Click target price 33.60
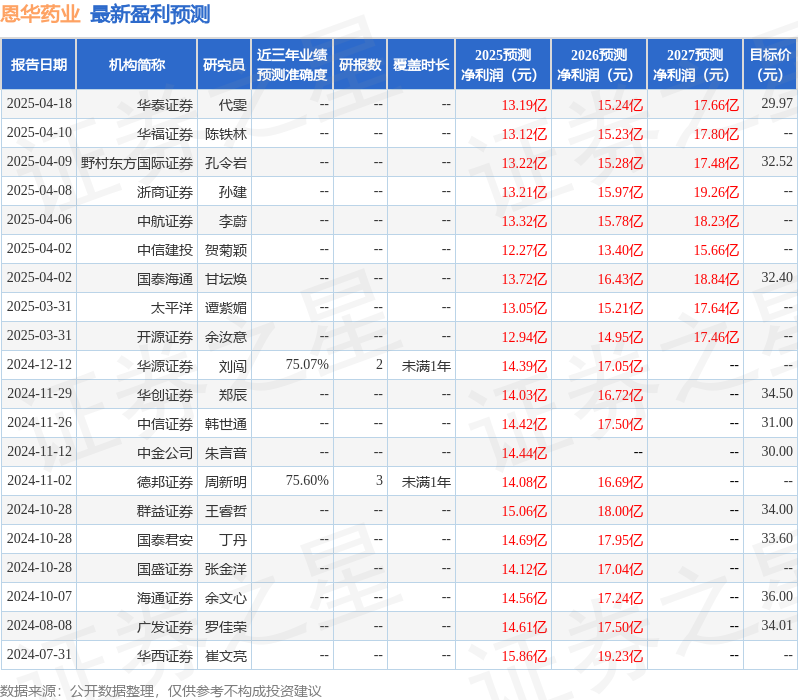798x700 pixels. click(x=777, y=539)
